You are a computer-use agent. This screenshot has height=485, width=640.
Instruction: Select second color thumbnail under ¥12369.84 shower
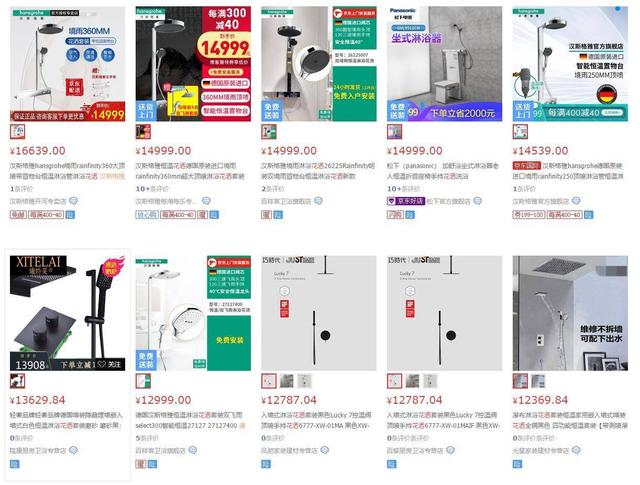[538, 381]
